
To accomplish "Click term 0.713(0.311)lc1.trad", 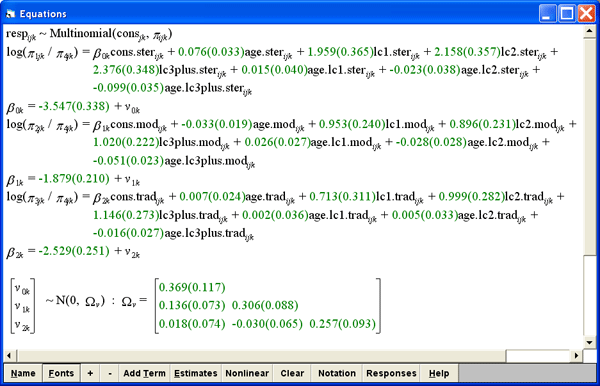I will click(x=367, y=197).
